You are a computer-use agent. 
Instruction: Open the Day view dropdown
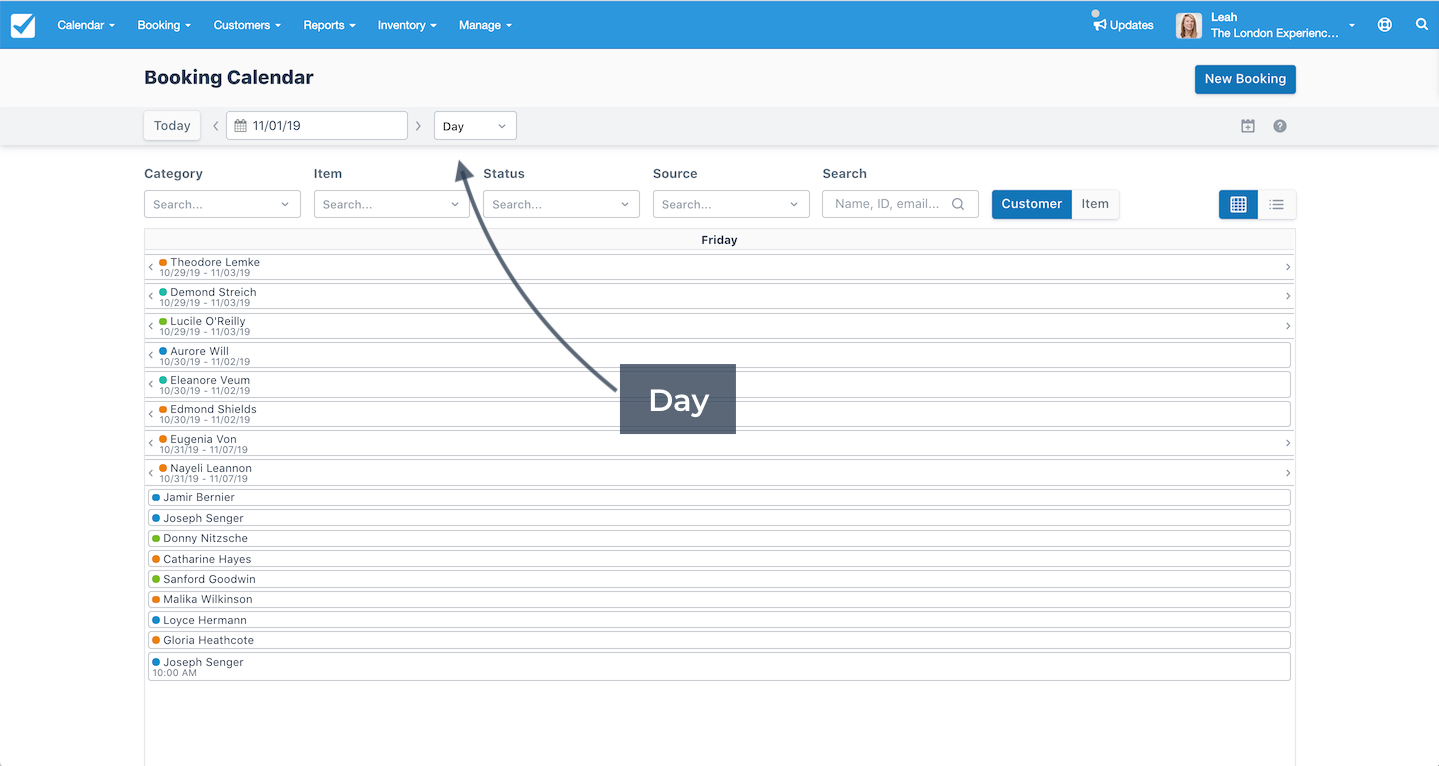(x=475, y=126)
